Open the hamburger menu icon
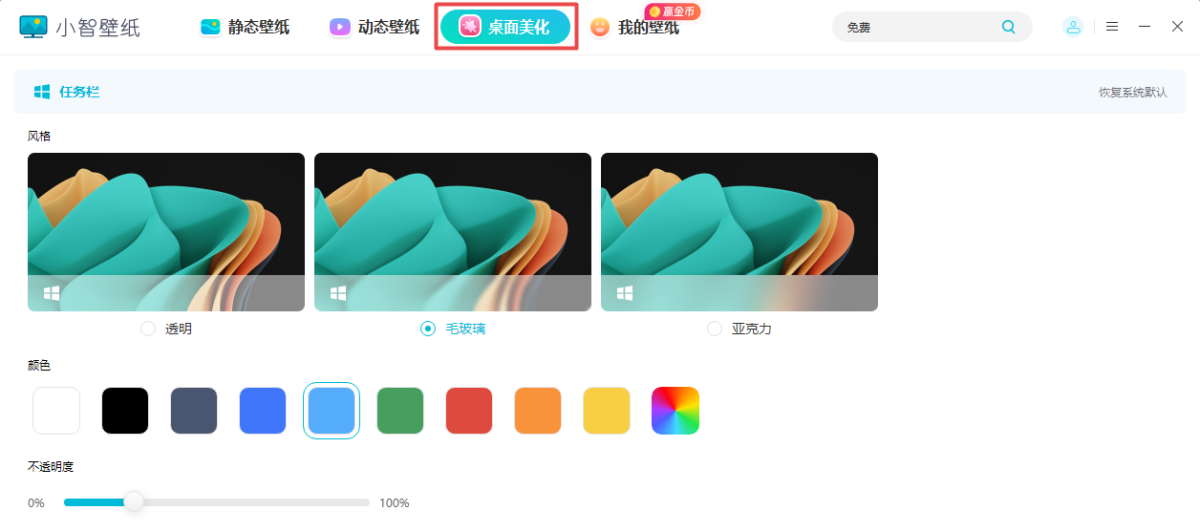 [x=1112, y=27]
